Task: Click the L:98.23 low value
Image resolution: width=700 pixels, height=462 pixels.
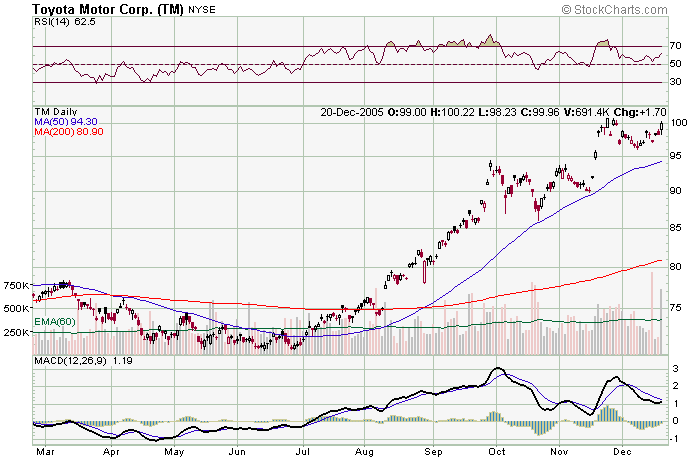Action: pos(497,112)
